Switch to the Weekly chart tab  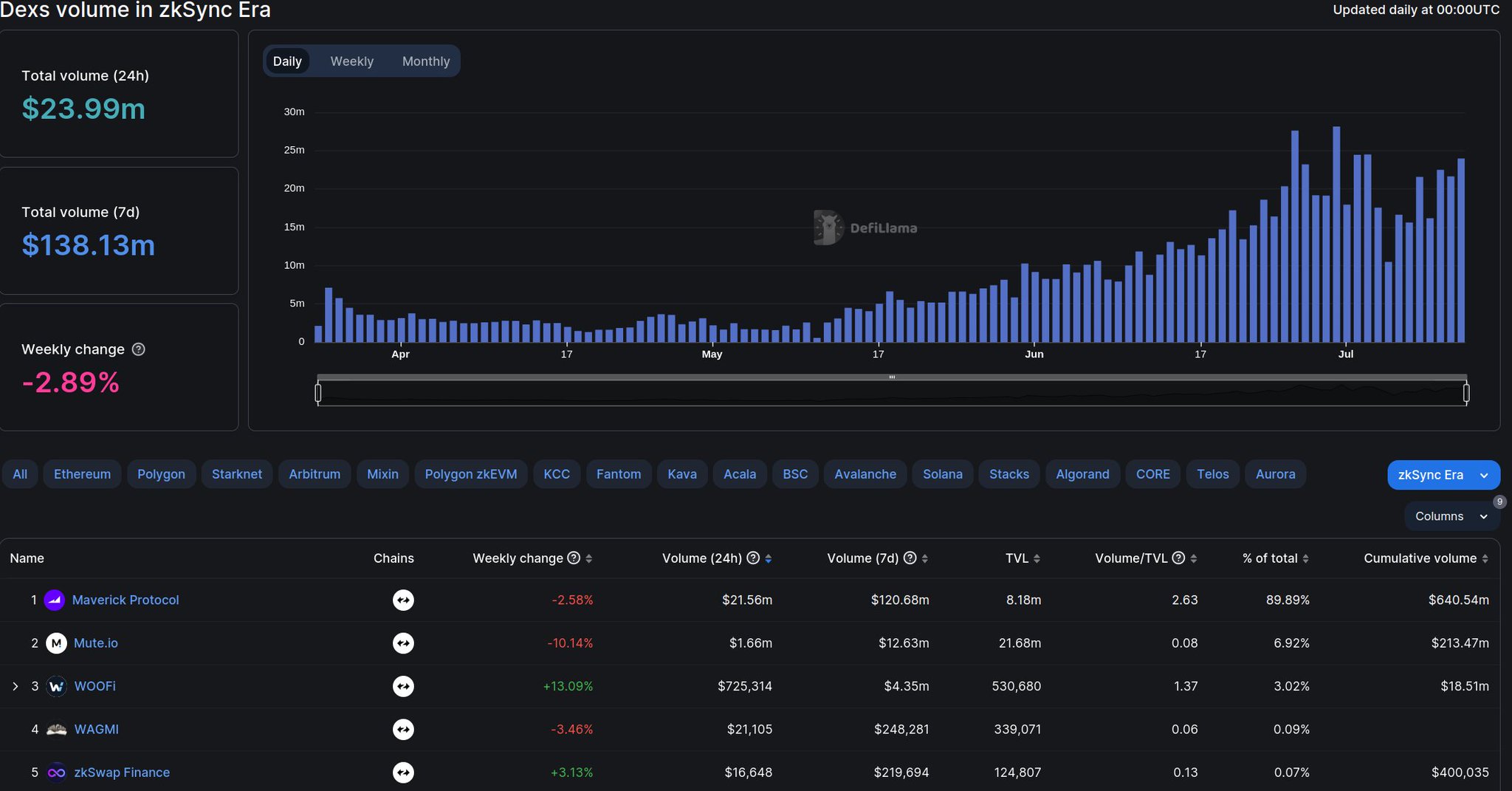351,61
